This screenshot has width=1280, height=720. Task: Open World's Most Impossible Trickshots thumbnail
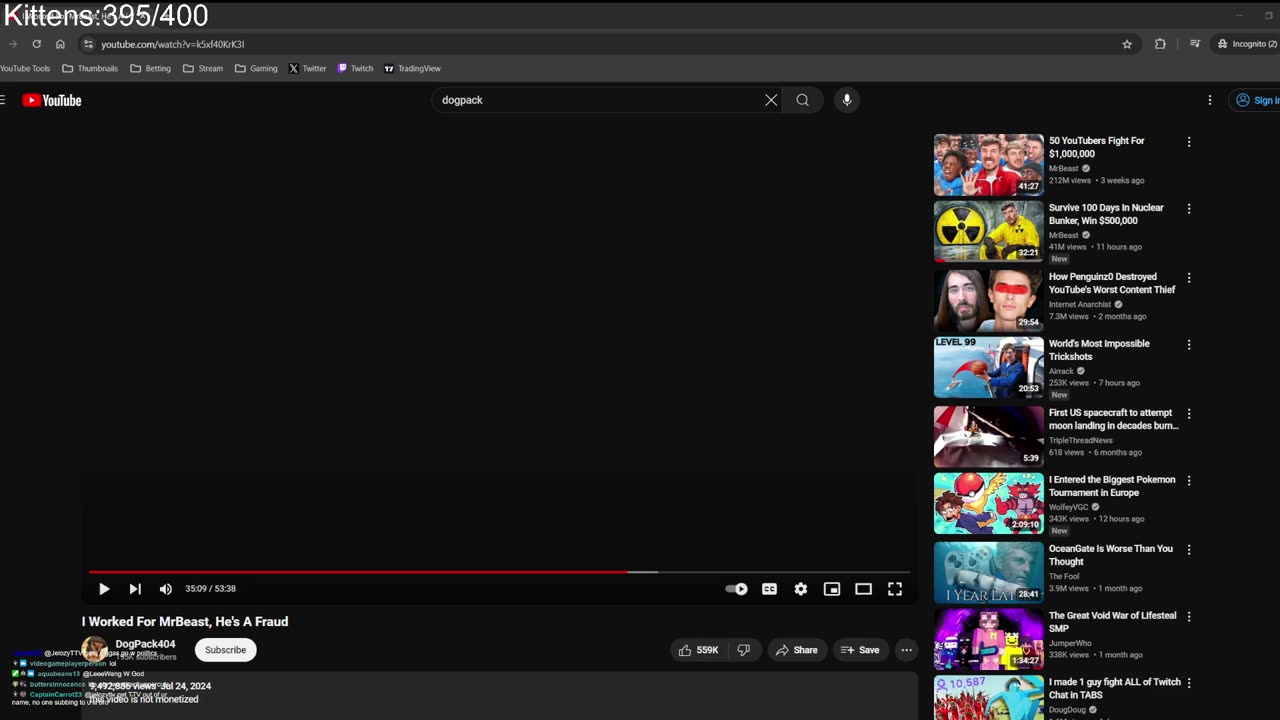click(x=988, y=367)
